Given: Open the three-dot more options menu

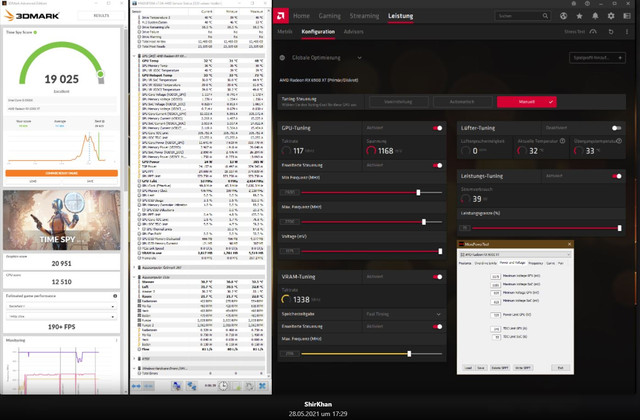Looking at the screenshot, I should coord(627,31).
